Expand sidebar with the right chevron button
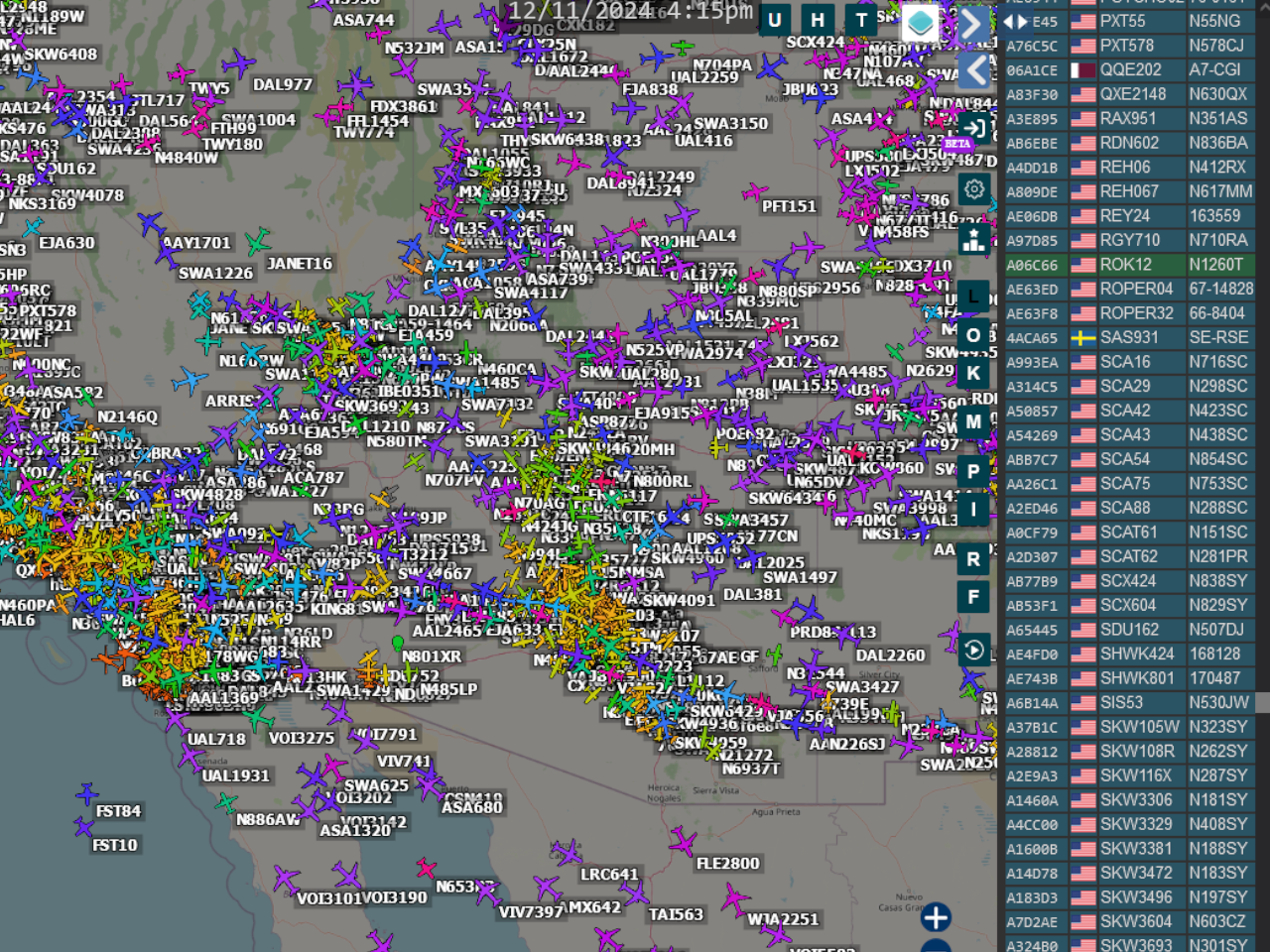 pos(974,25)
